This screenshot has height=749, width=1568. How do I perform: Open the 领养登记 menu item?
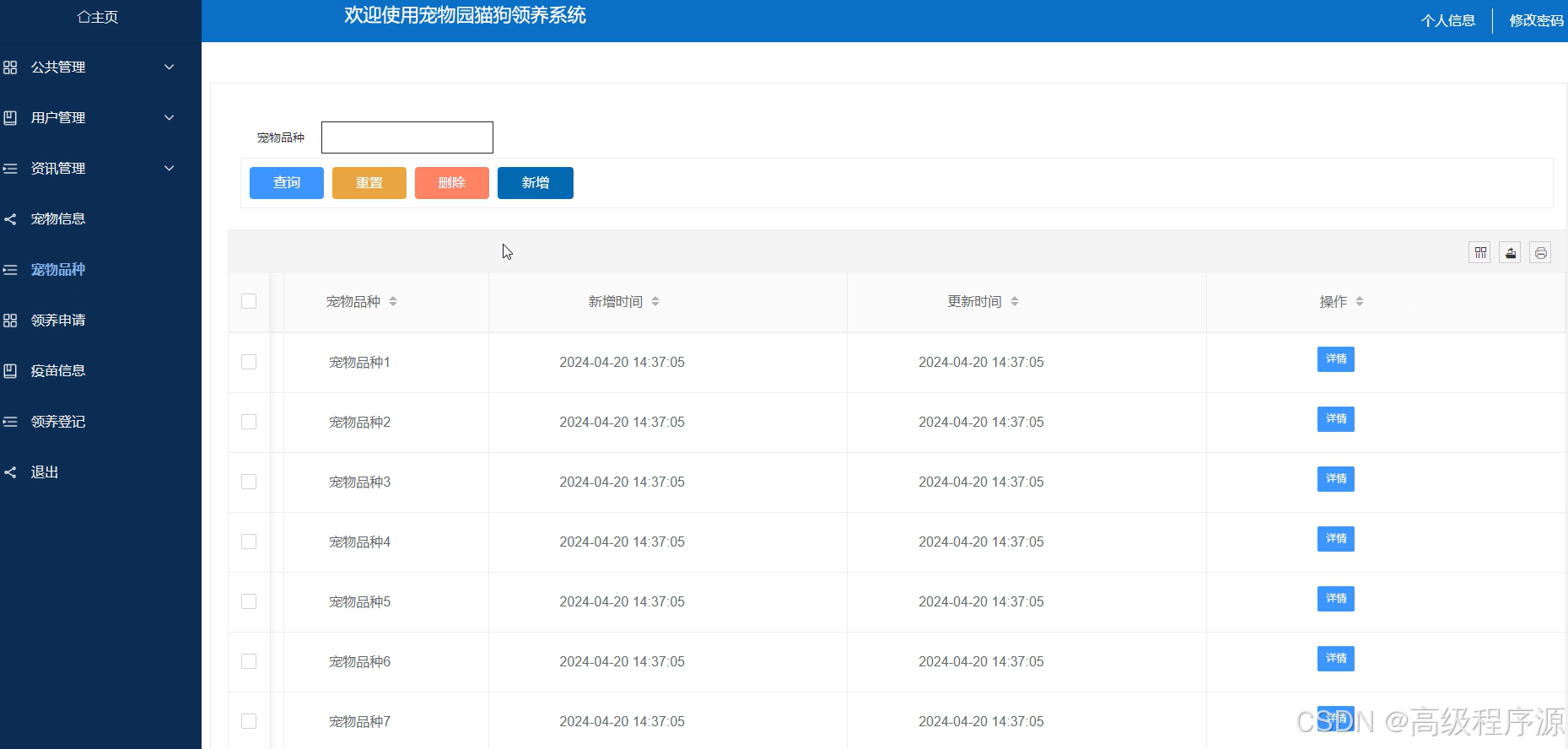(x=58, y=422)
